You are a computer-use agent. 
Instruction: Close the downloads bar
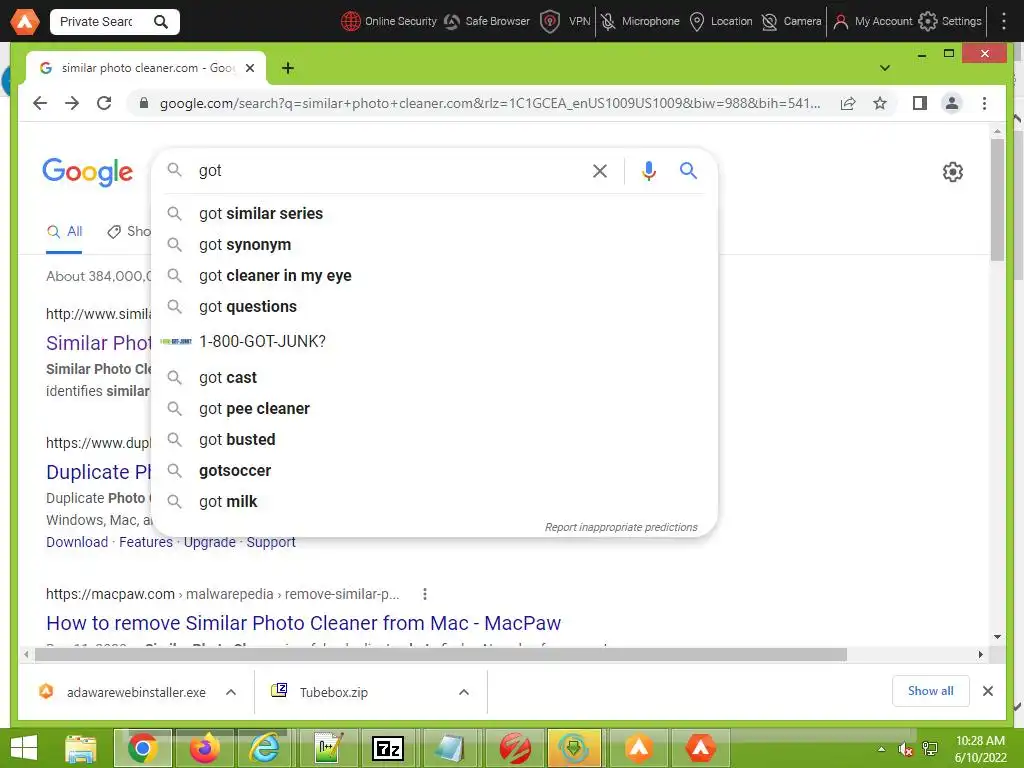coord(987,691)
